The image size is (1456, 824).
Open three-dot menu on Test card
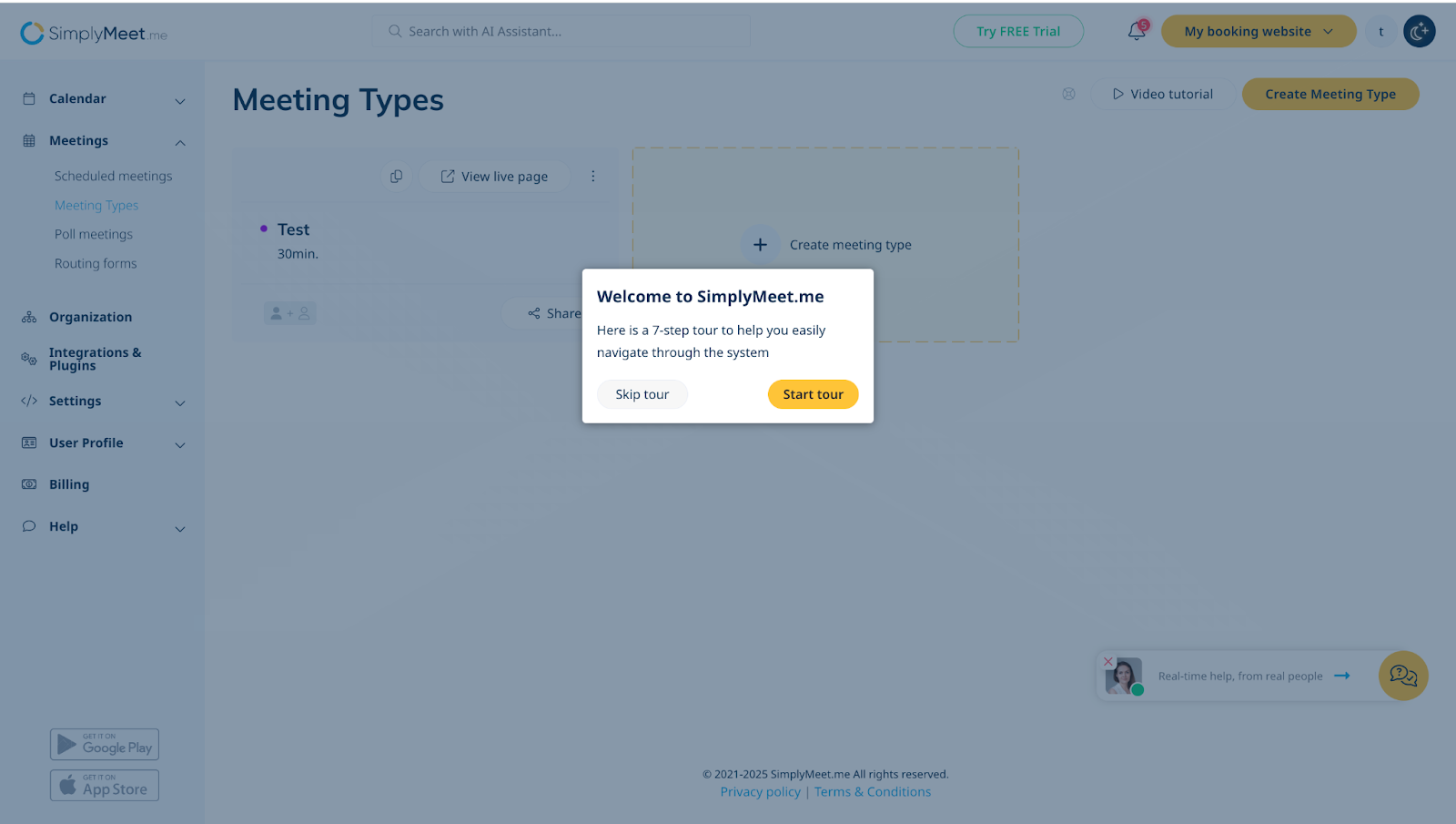[593, 177]
